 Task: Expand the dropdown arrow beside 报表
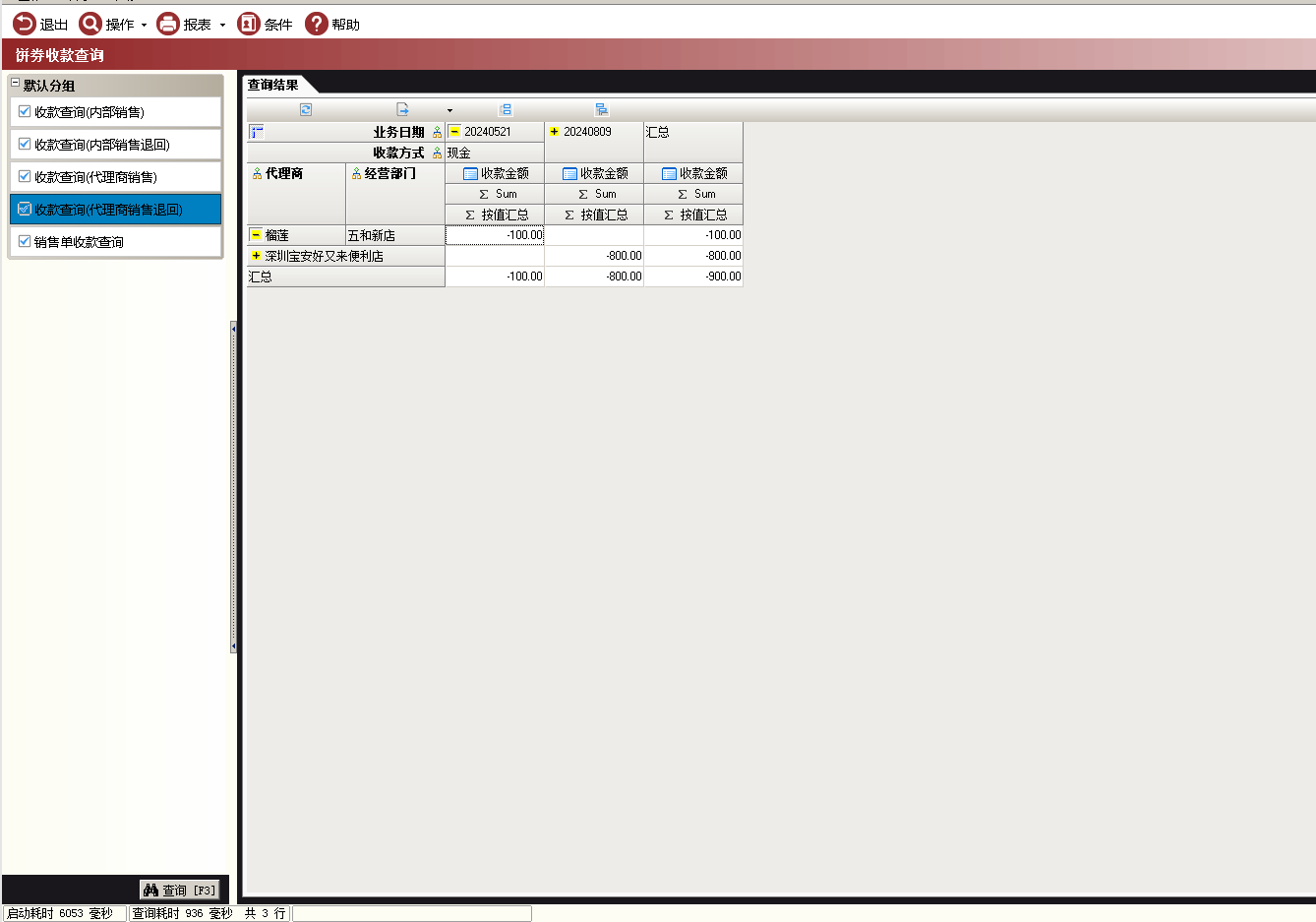[x=222, y=26]
